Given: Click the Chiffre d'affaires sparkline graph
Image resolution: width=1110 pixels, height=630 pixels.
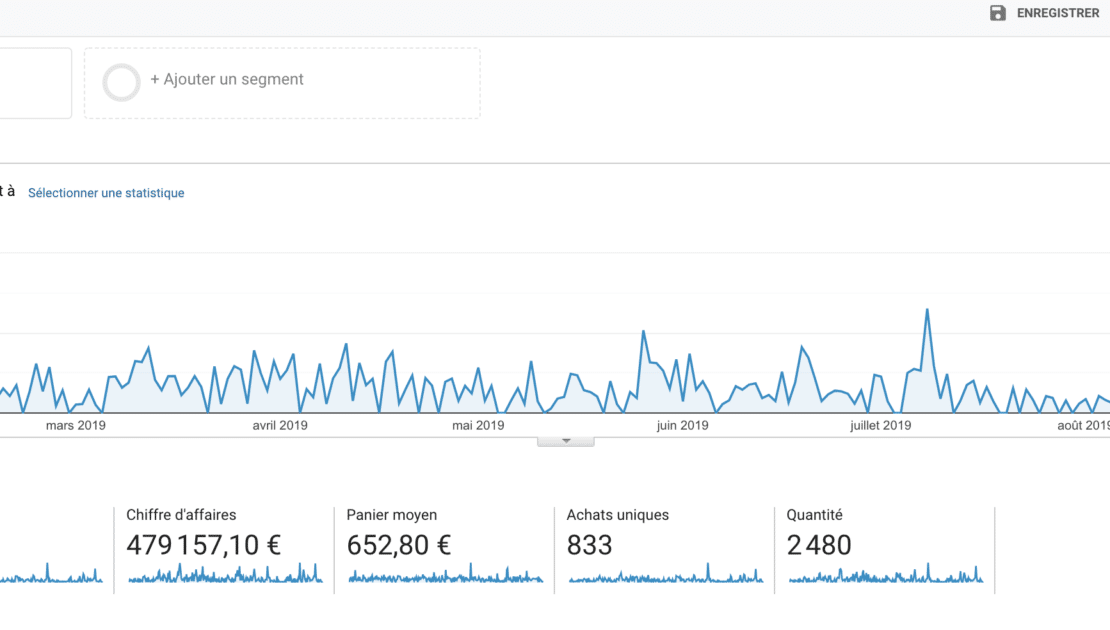Looking at the screenshot, I should click(x=225, y=575).
